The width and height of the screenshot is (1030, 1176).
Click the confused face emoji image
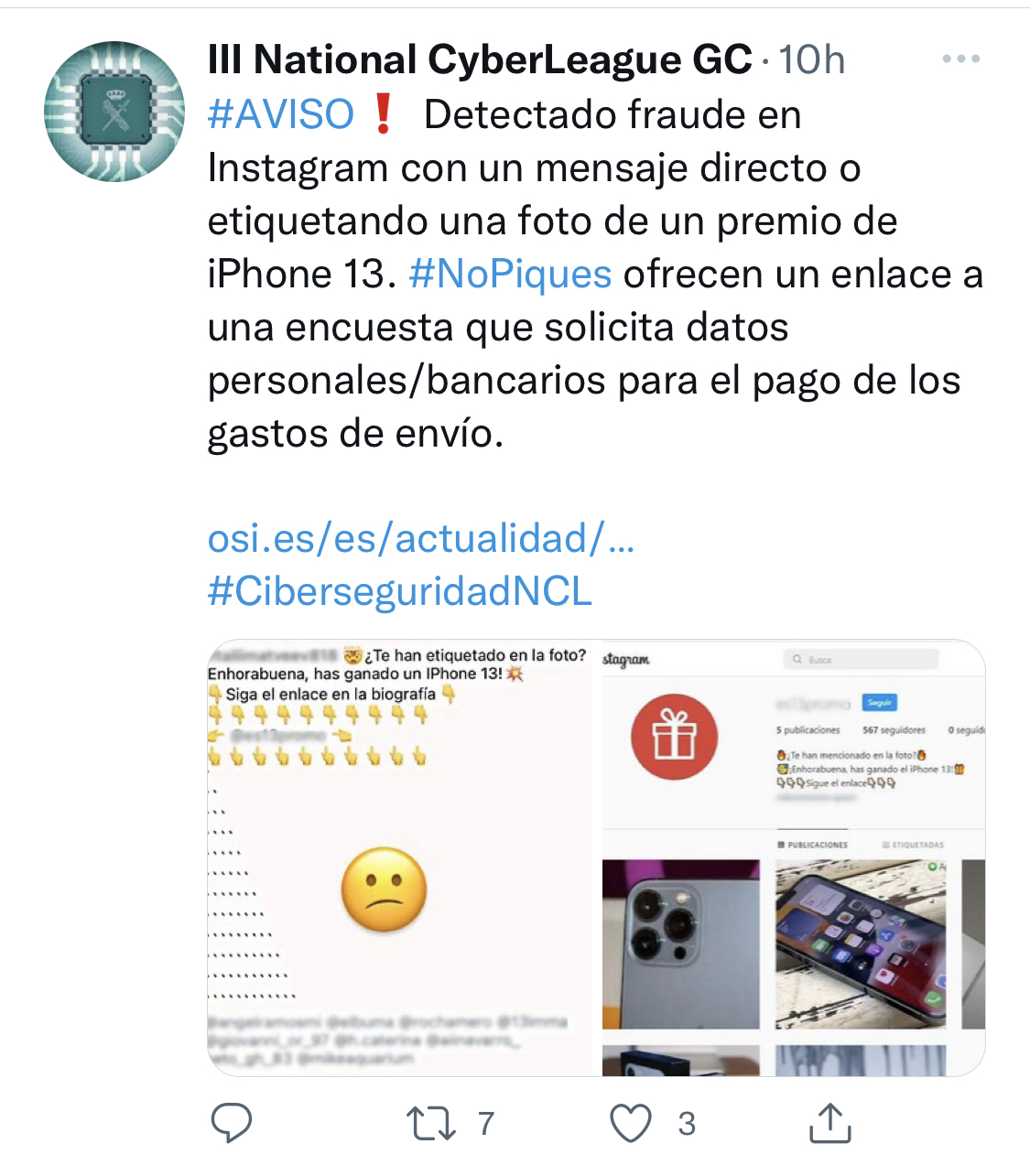coord(384,890)
